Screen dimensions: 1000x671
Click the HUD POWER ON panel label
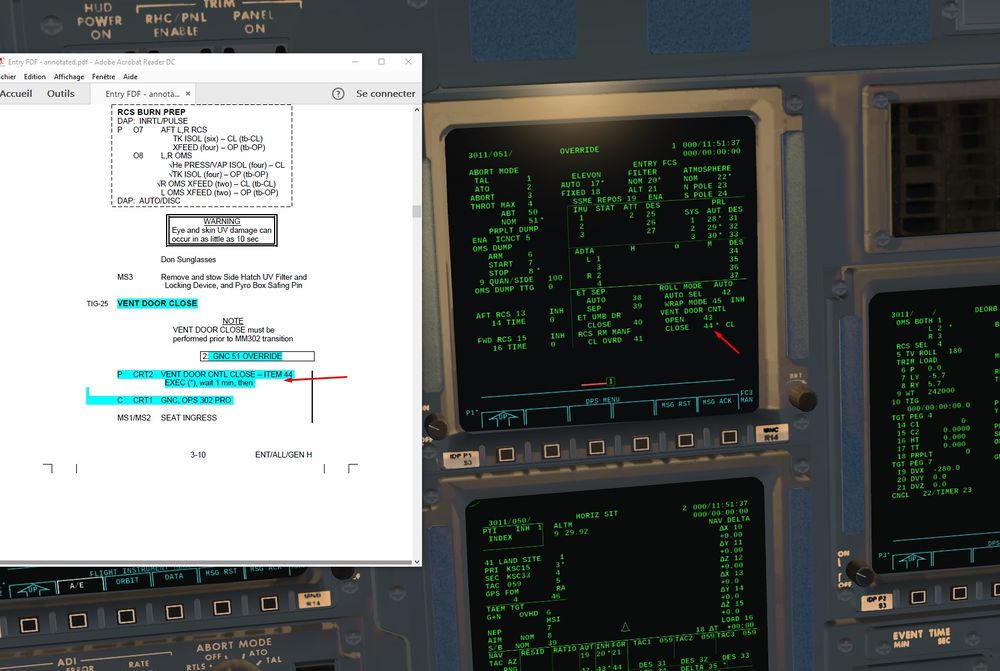tap(99, 21)
